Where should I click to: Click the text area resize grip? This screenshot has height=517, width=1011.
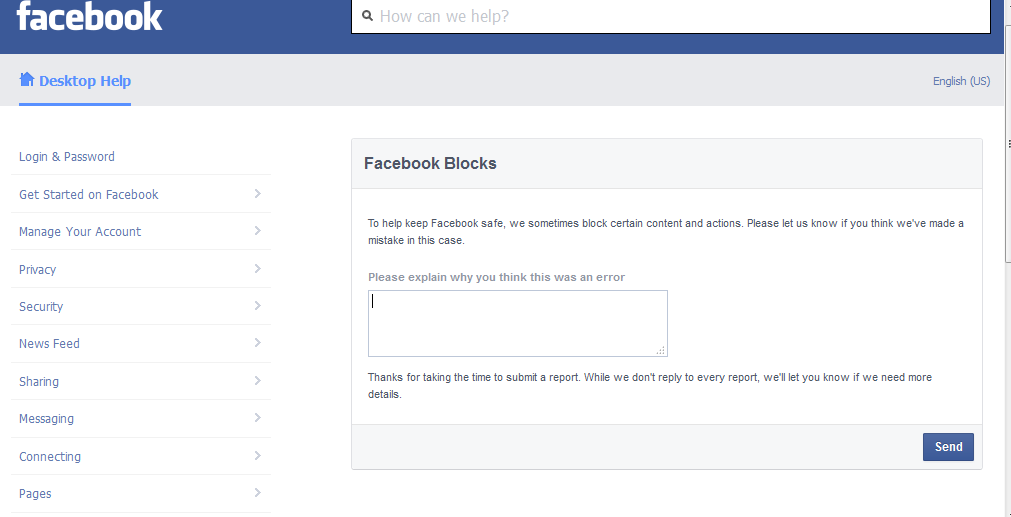coord(661,351)
